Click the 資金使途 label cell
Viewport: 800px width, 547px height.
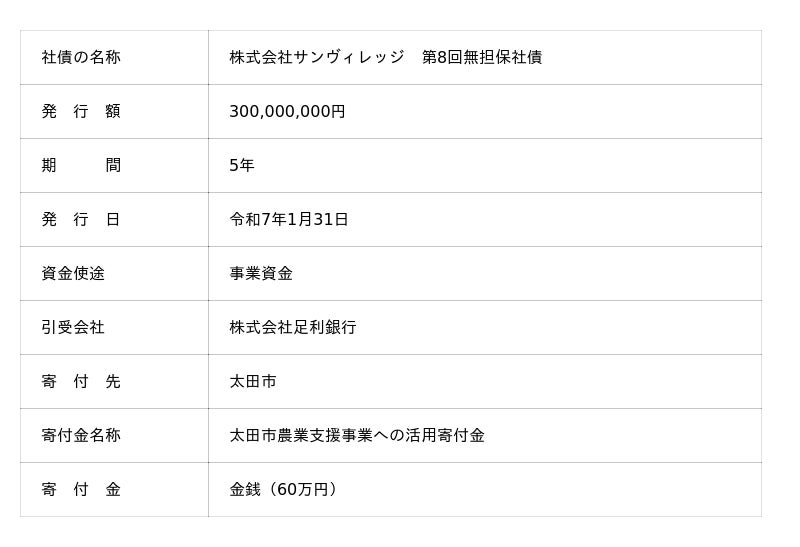click(x=73, y=274)
